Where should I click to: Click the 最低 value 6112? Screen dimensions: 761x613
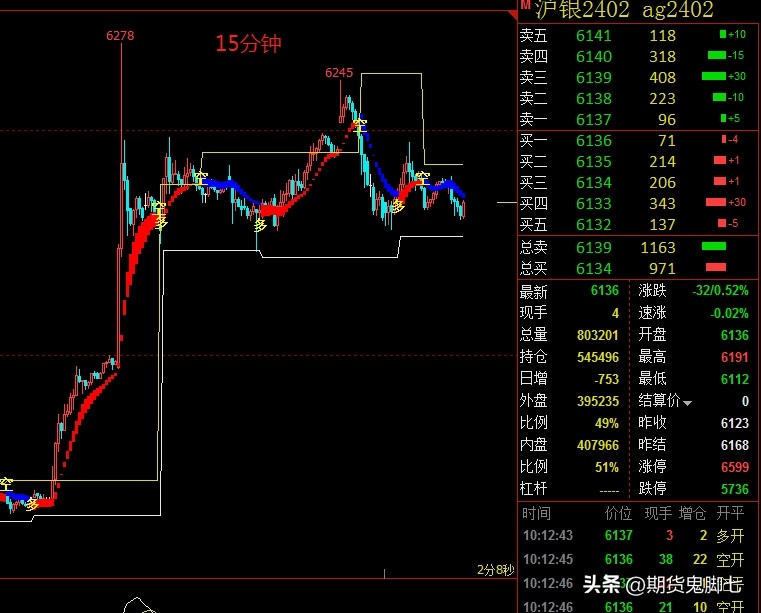click(x=735, y=379)
